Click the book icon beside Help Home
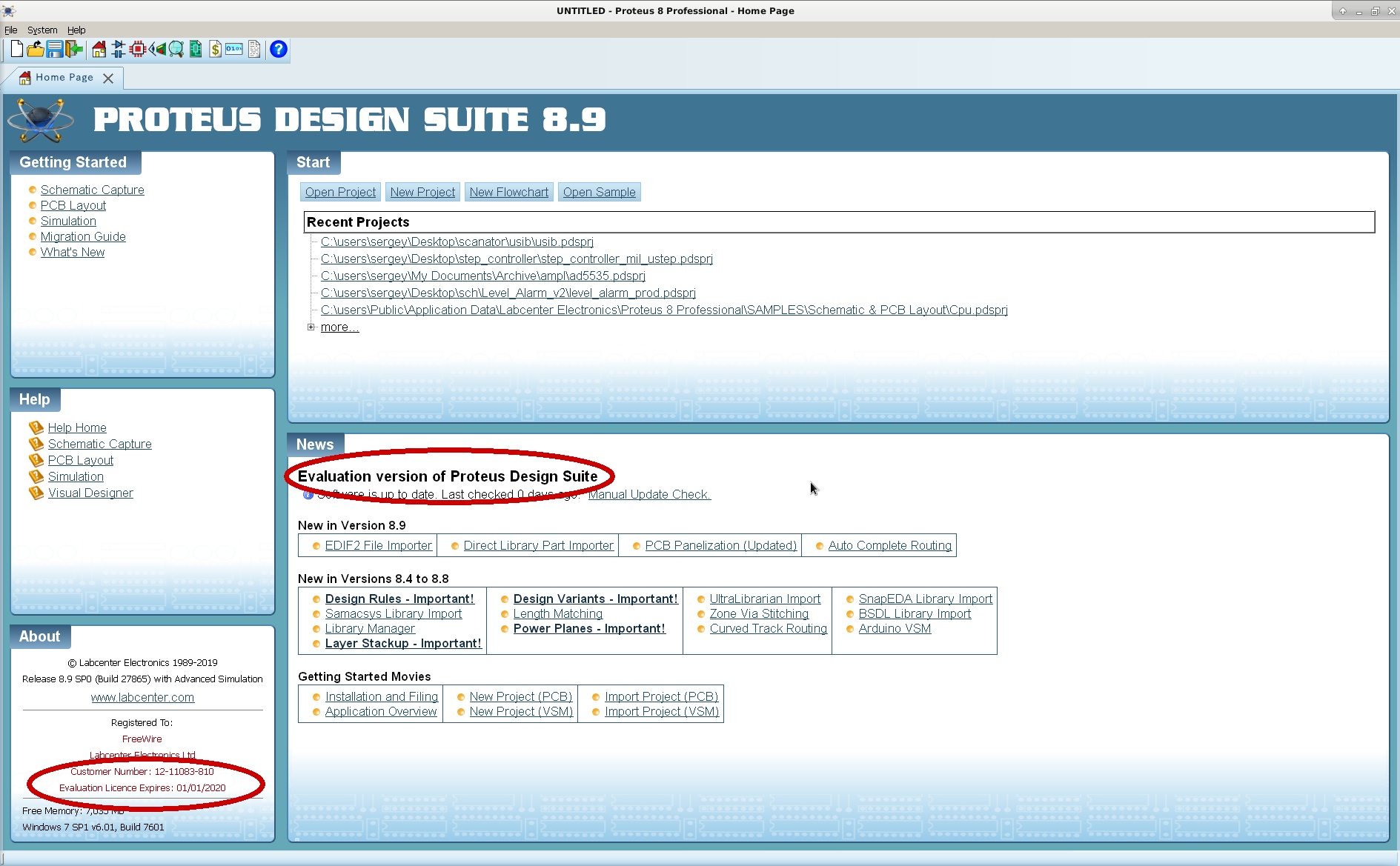 tap(36, 427)
